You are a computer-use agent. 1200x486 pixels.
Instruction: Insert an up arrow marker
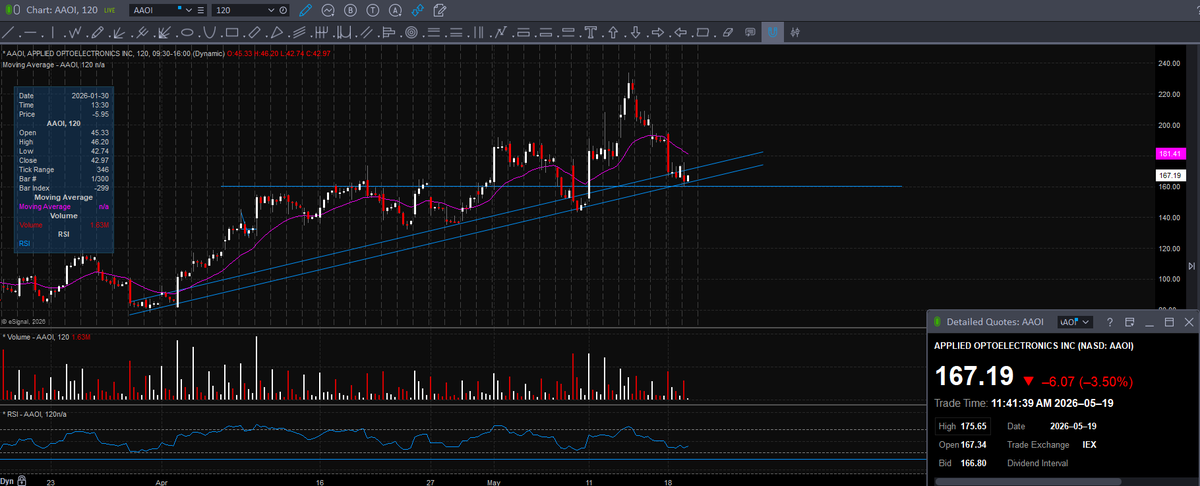pos(613,33)
